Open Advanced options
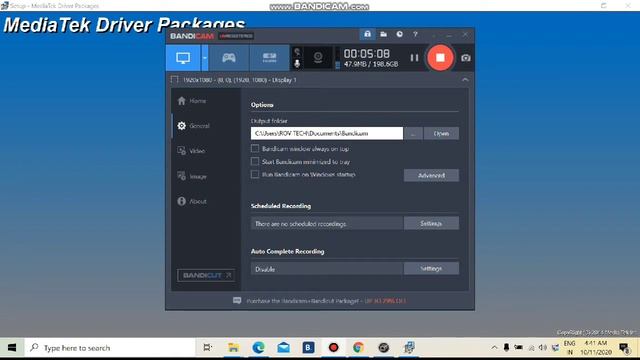Viewport: 640px width, 360px height. pyautogui.click(x=431, y=176)
